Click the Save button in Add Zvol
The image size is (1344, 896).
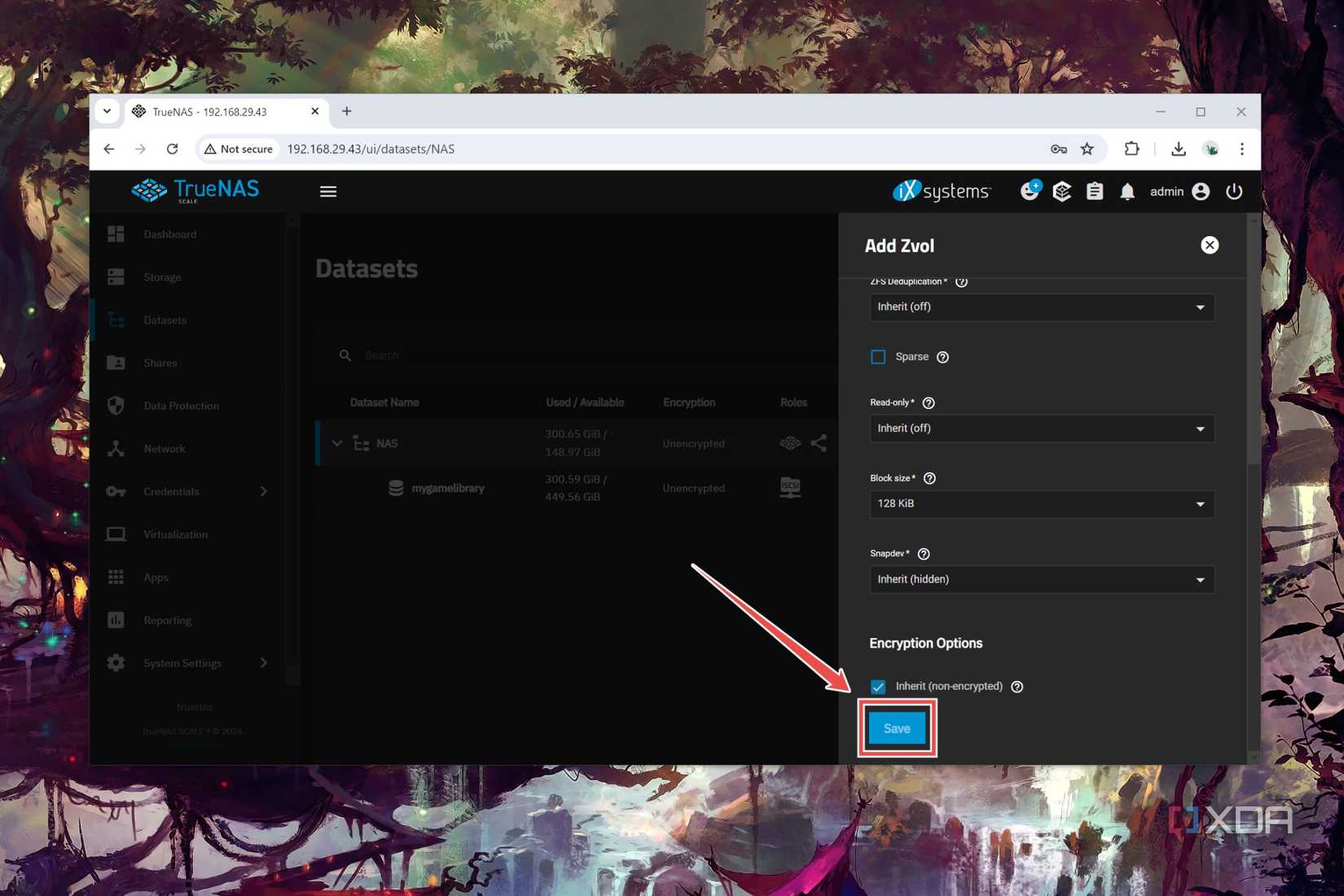[897, 728]
